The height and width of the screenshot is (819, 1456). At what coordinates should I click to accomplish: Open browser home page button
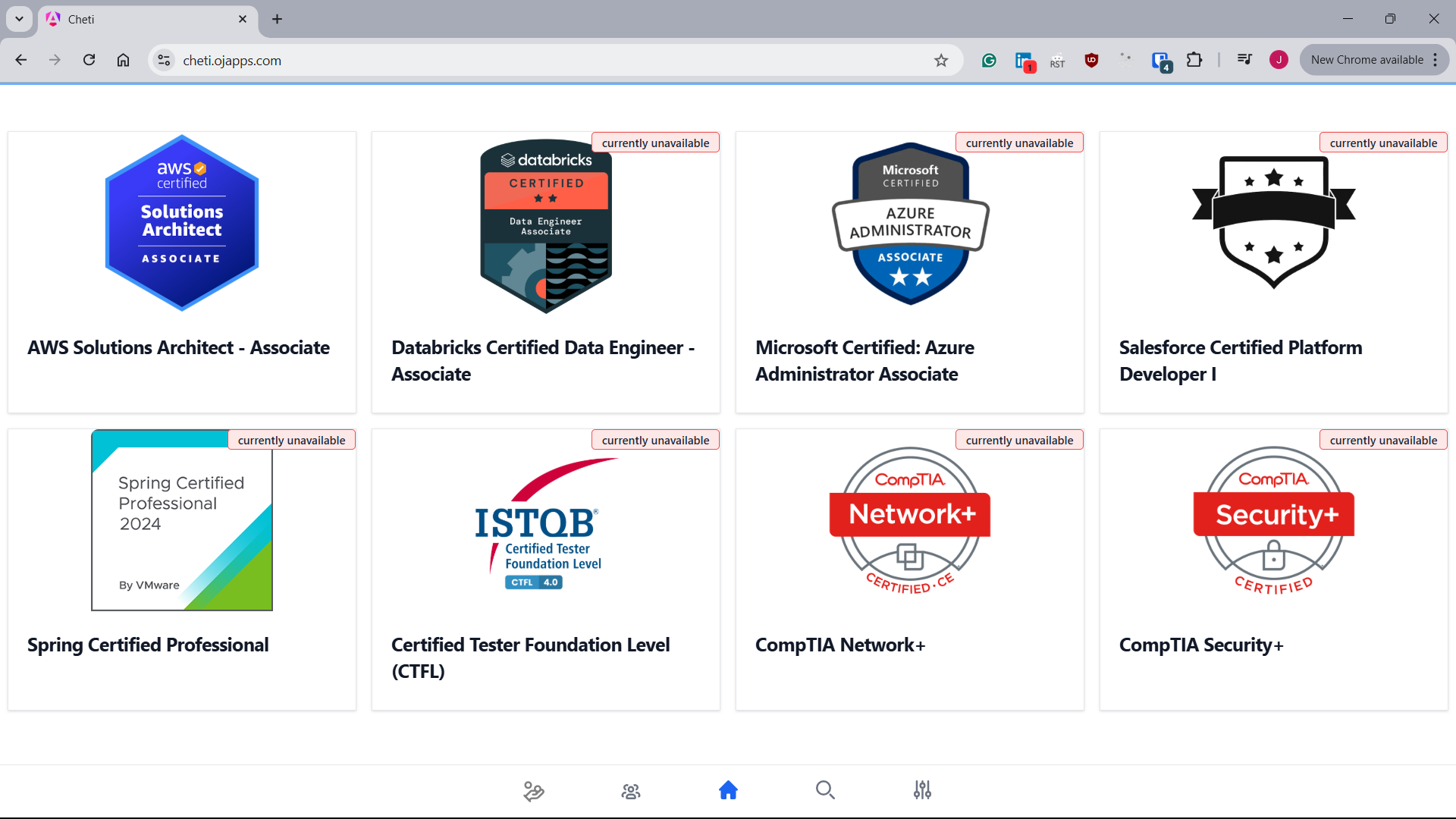pyautogui.click(x=123, y=60)
